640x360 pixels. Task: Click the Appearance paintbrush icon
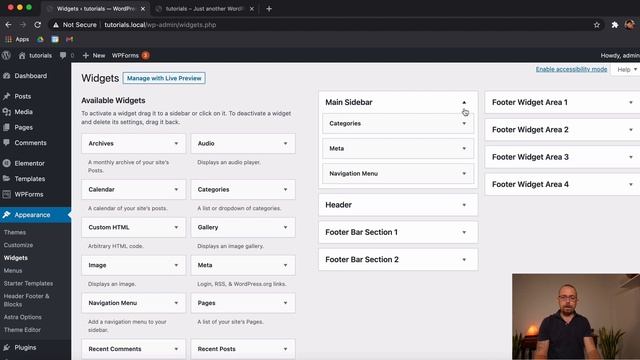pos(7,215)
